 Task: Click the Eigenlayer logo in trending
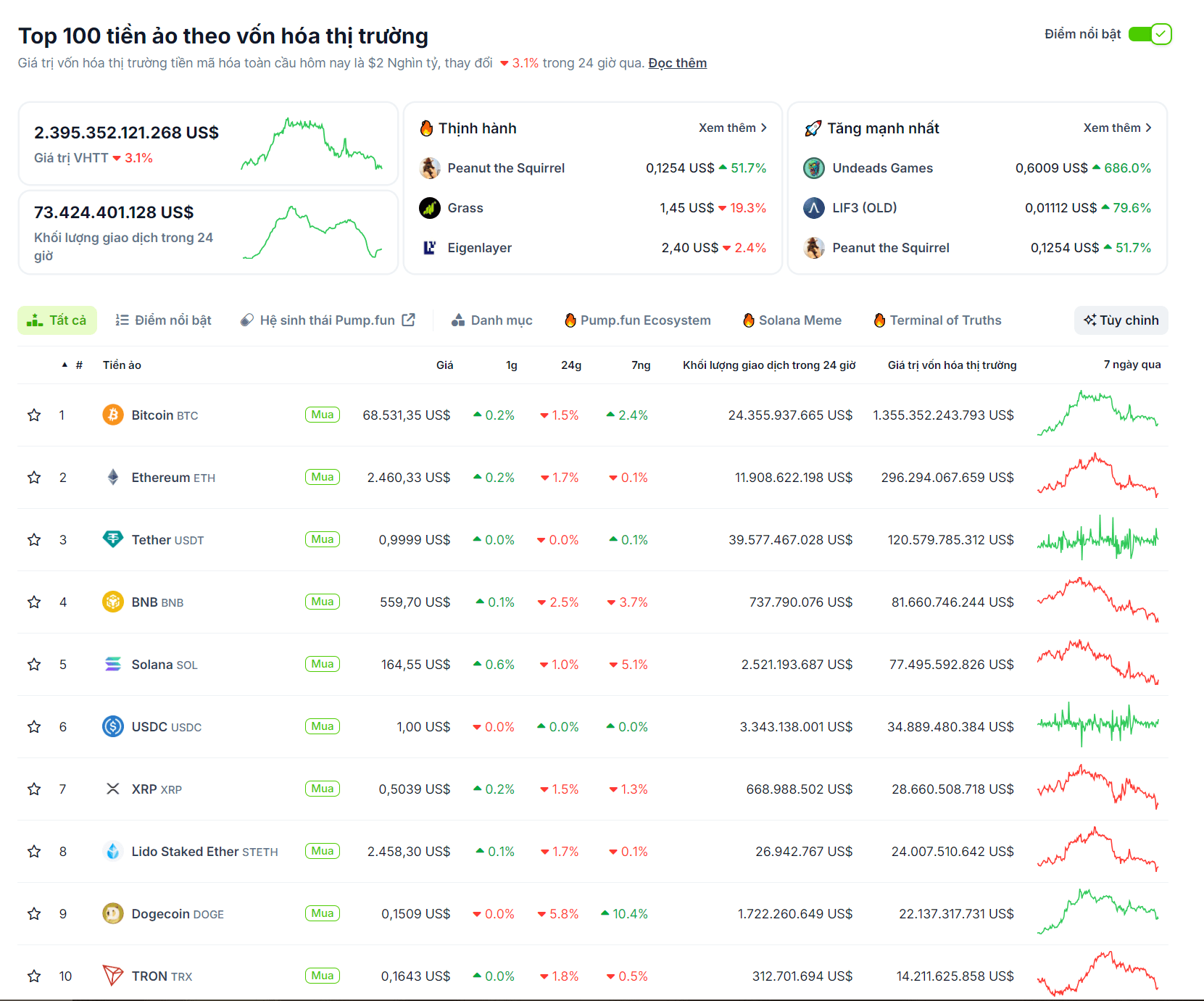[430, 248]
